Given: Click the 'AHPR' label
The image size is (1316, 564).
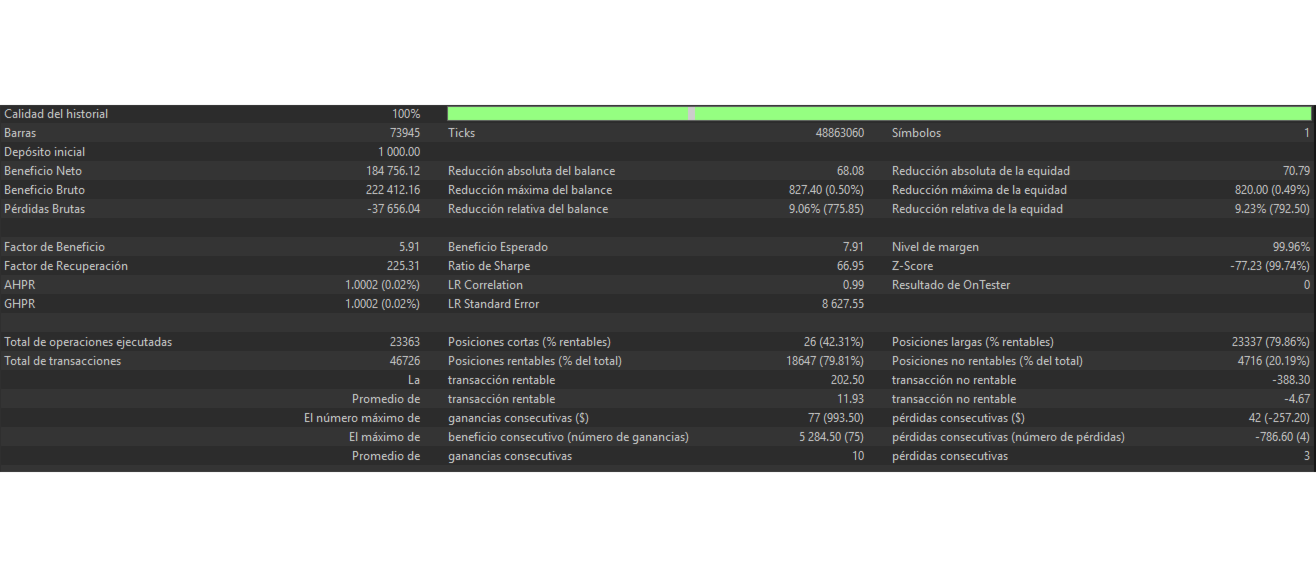Looking at the screenshot, I should pos(19,285).
